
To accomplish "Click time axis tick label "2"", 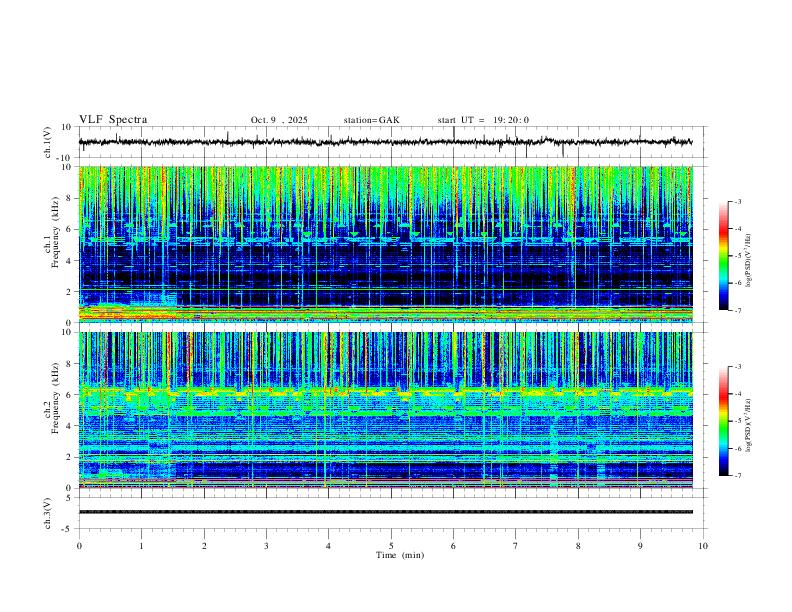I will [204, 546].
